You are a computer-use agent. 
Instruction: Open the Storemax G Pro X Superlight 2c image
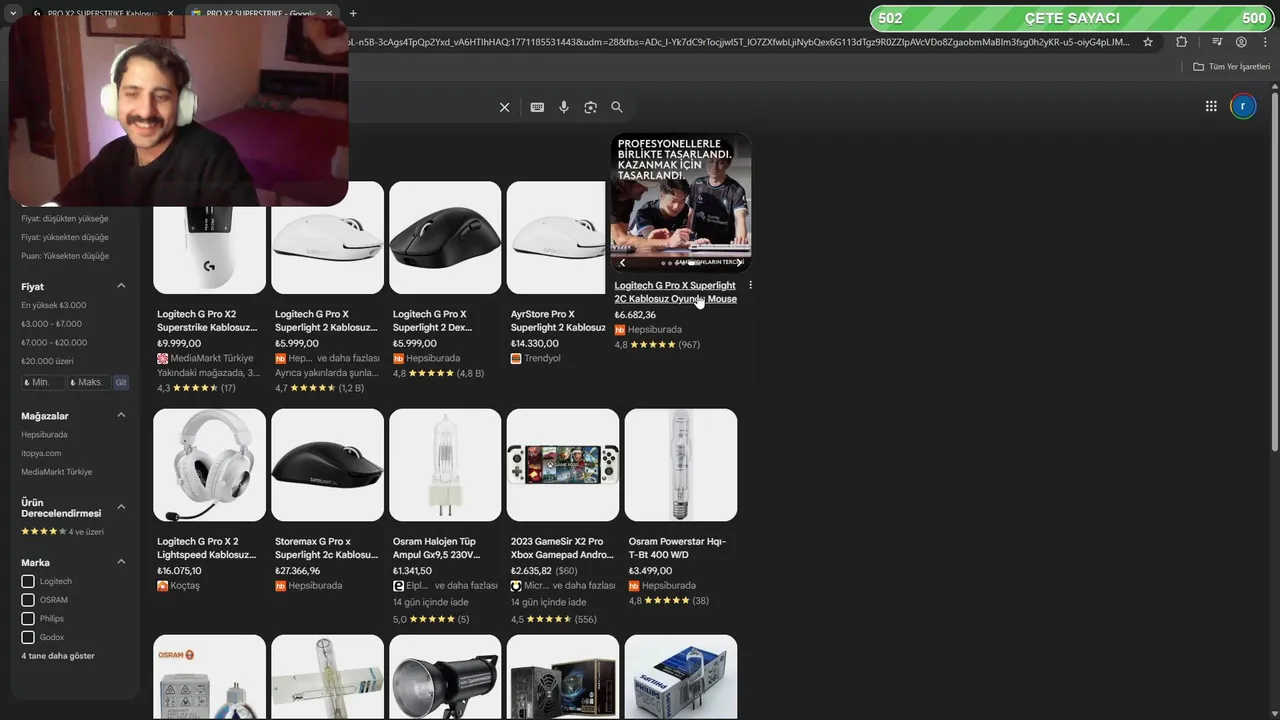tap(327, 465)
